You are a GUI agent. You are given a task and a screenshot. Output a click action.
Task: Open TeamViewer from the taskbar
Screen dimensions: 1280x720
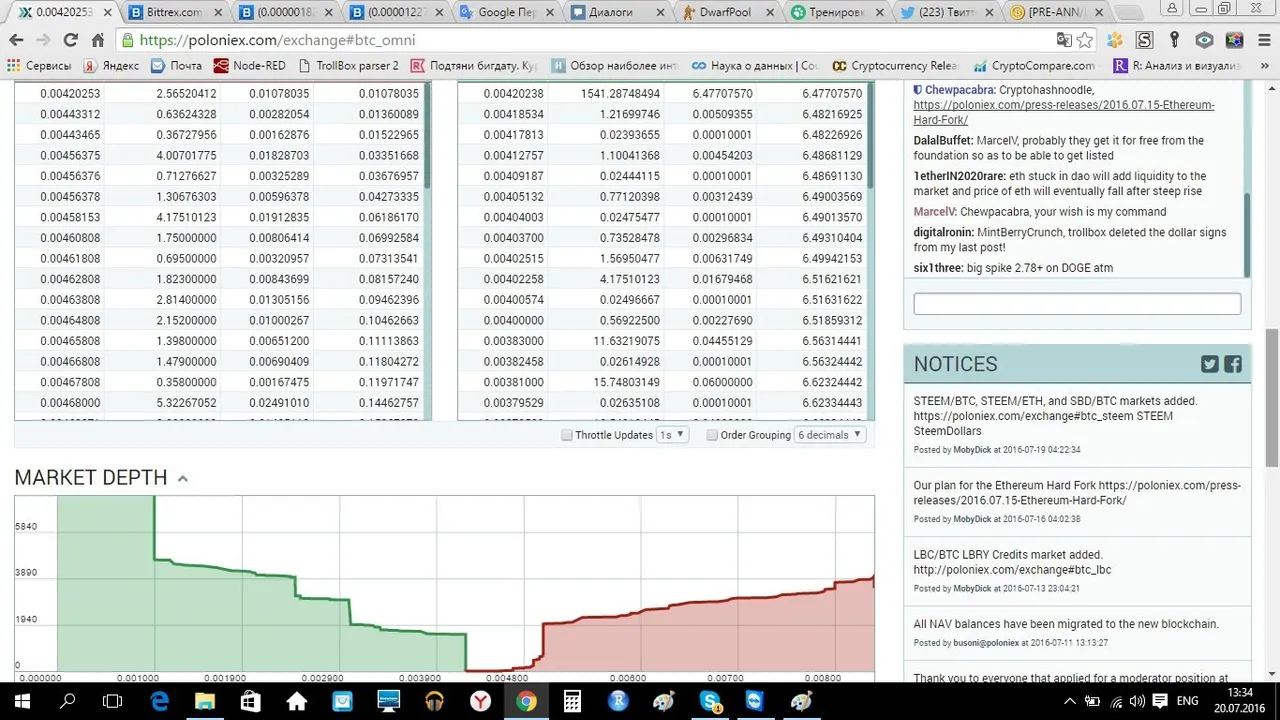pyautogui.click(x=755, y=701)
